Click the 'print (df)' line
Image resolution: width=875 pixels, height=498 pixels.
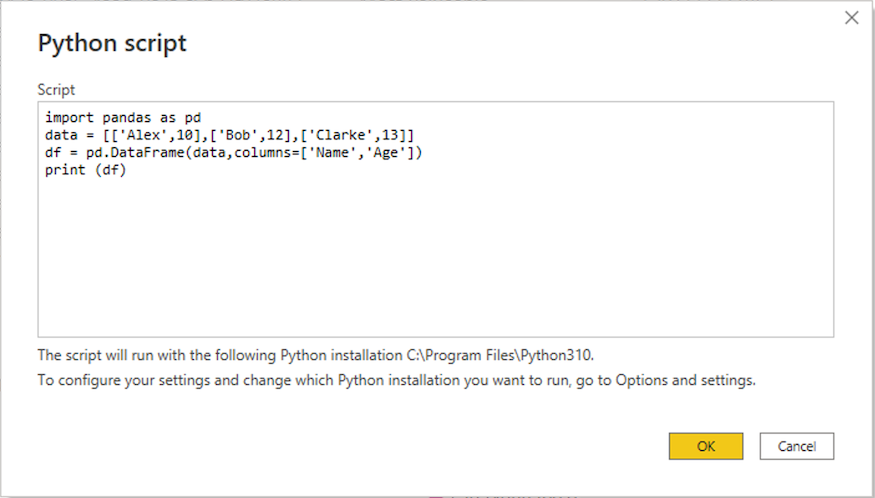coord(86,170)
